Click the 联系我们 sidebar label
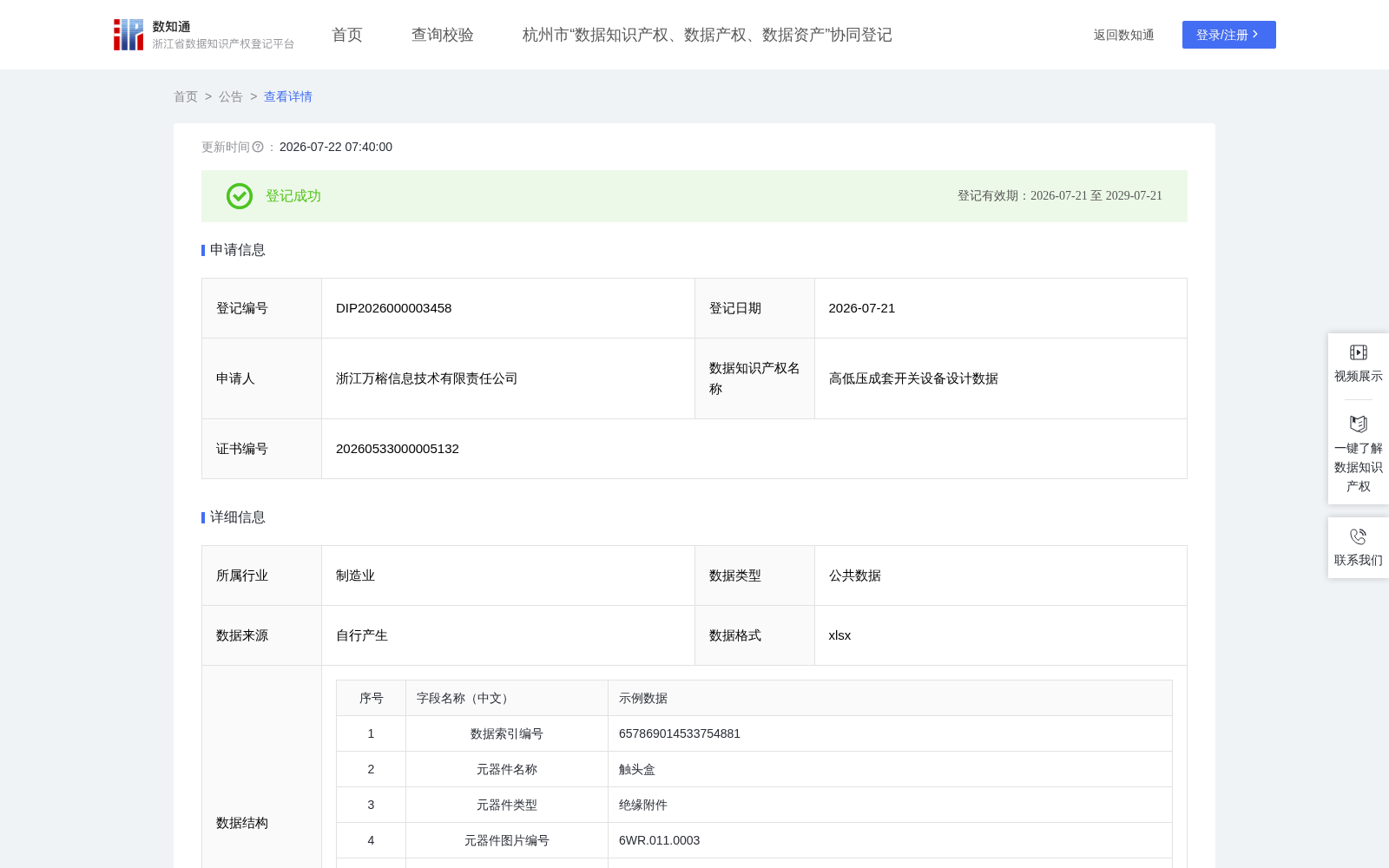Viewport: 1389px width, 868px height. (1359, 560)
